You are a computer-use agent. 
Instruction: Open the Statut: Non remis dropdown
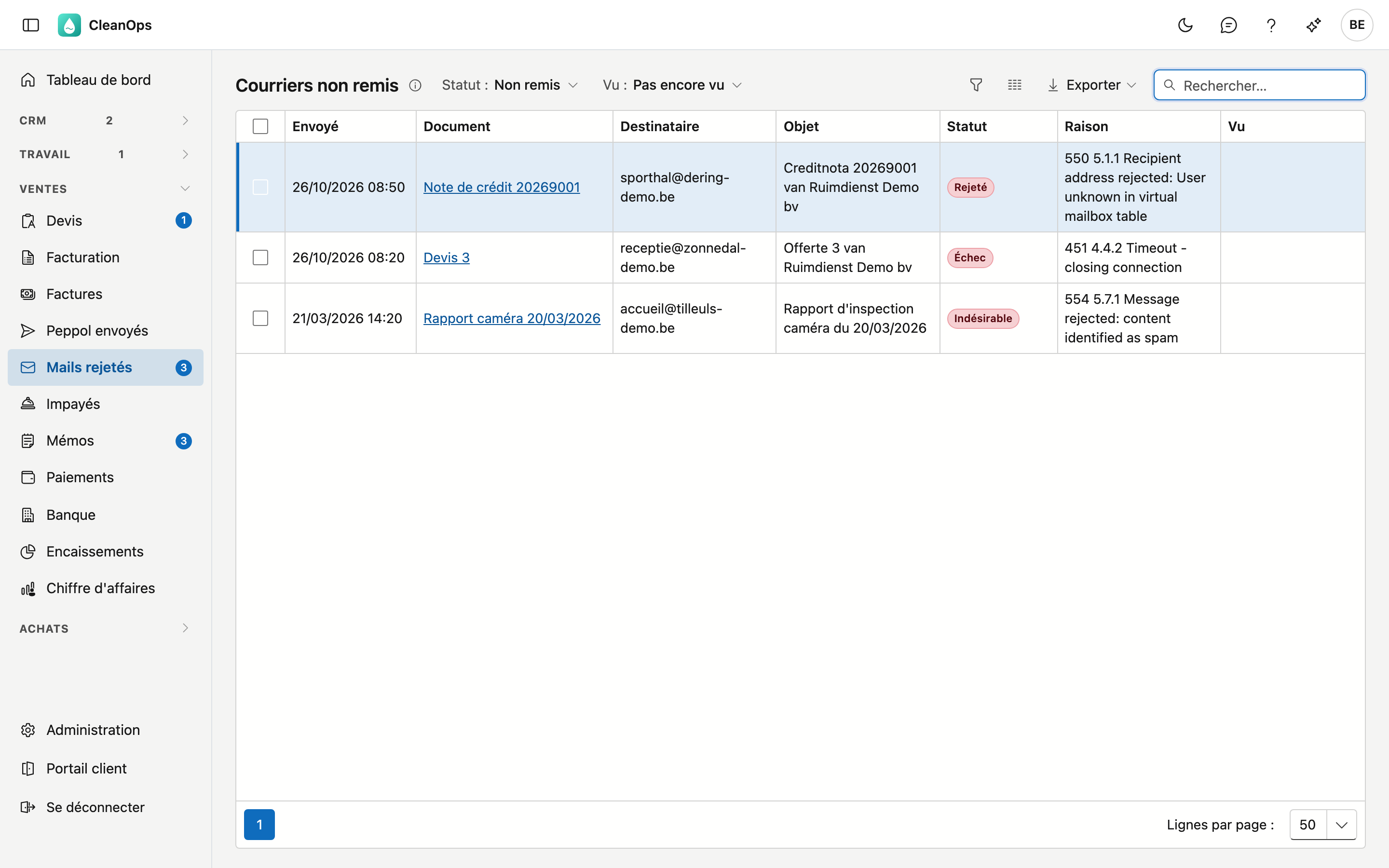[510, 85]
